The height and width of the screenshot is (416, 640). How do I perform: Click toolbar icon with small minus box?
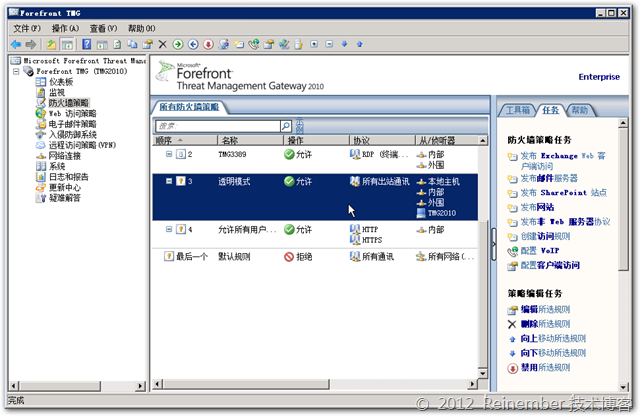pos(329,44)
